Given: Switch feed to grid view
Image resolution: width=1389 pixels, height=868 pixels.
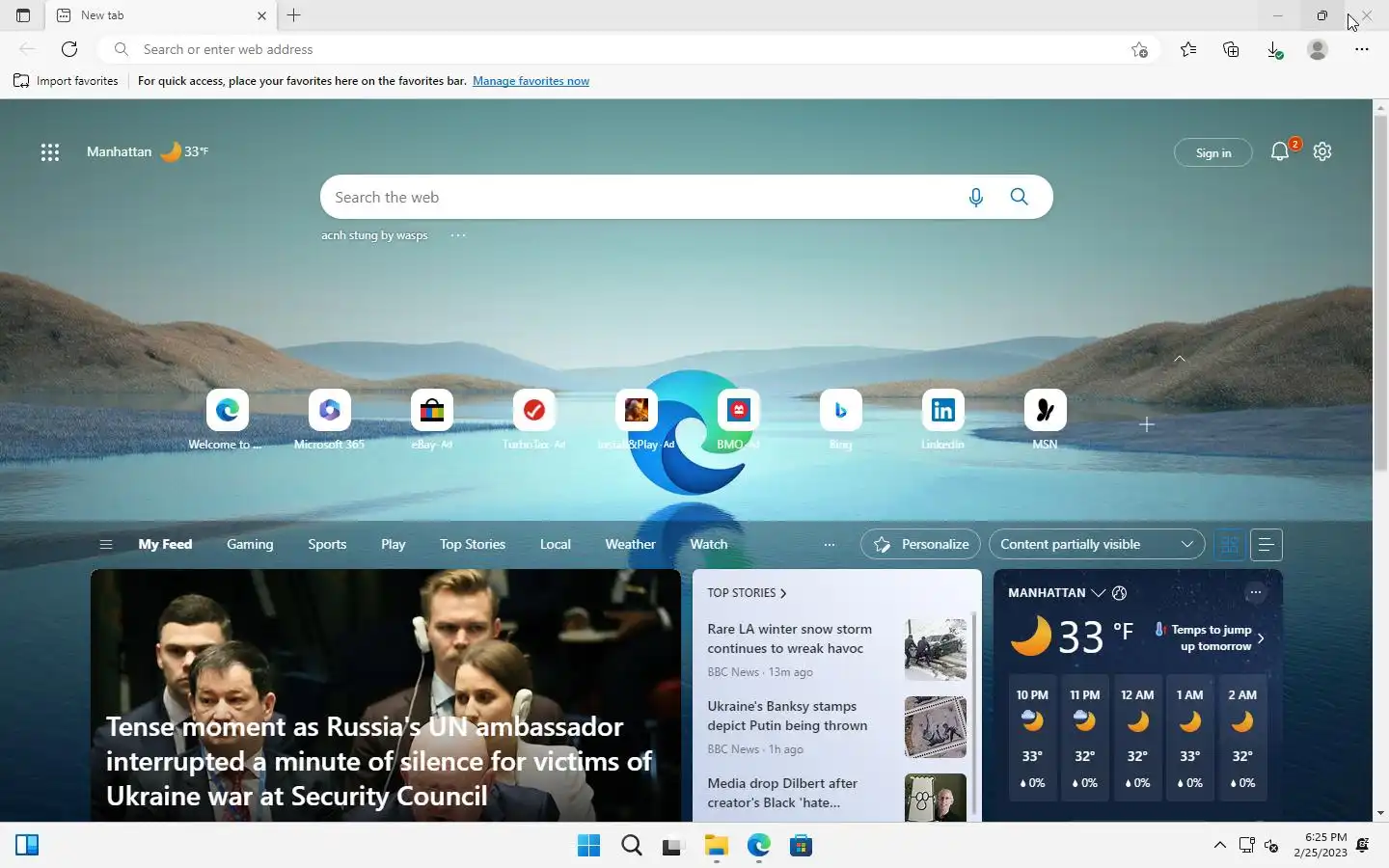Looking at the screenshot, I should point(1229,545).
